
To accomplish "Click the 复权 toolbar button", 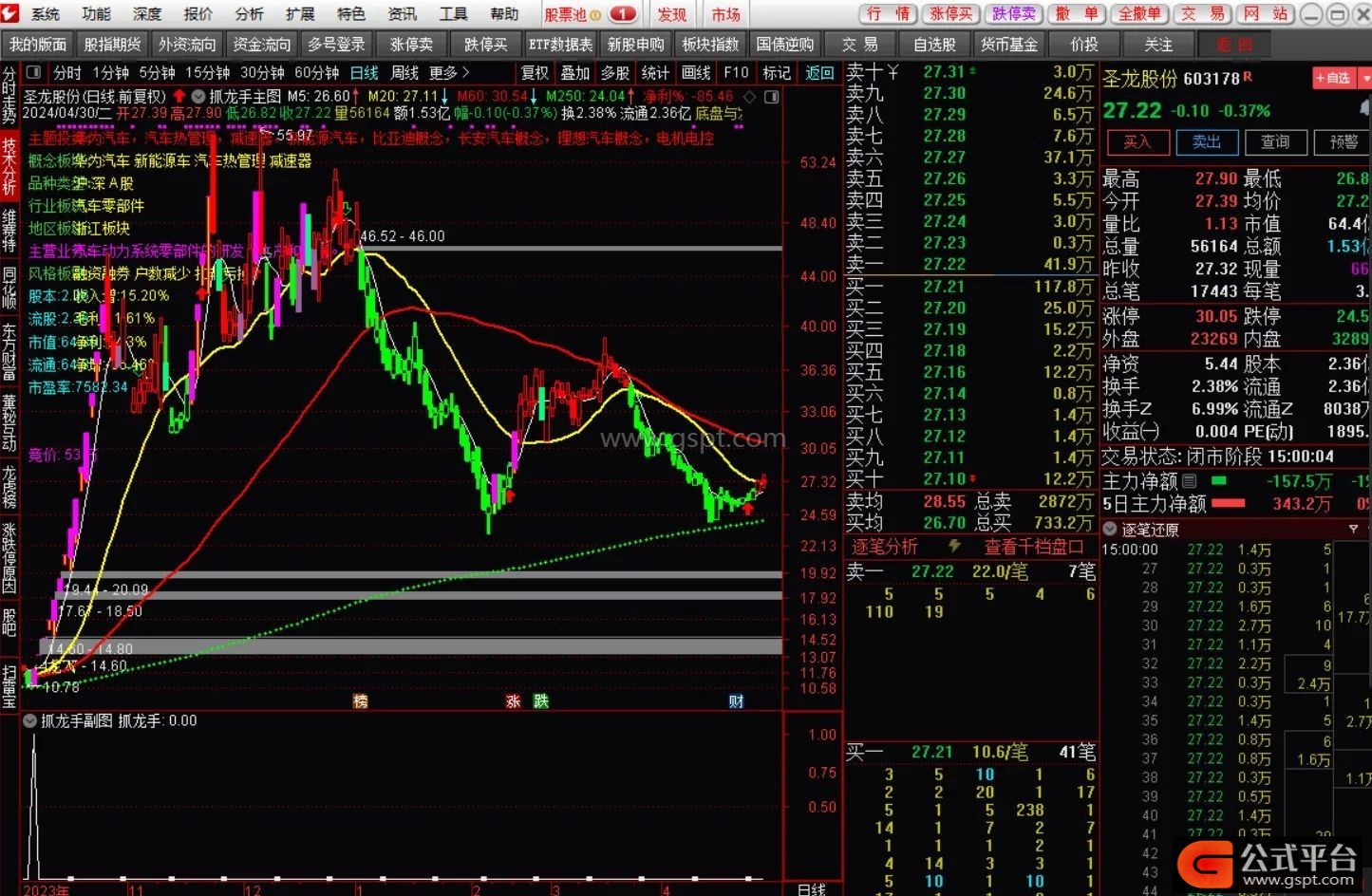I will point(535,73).
